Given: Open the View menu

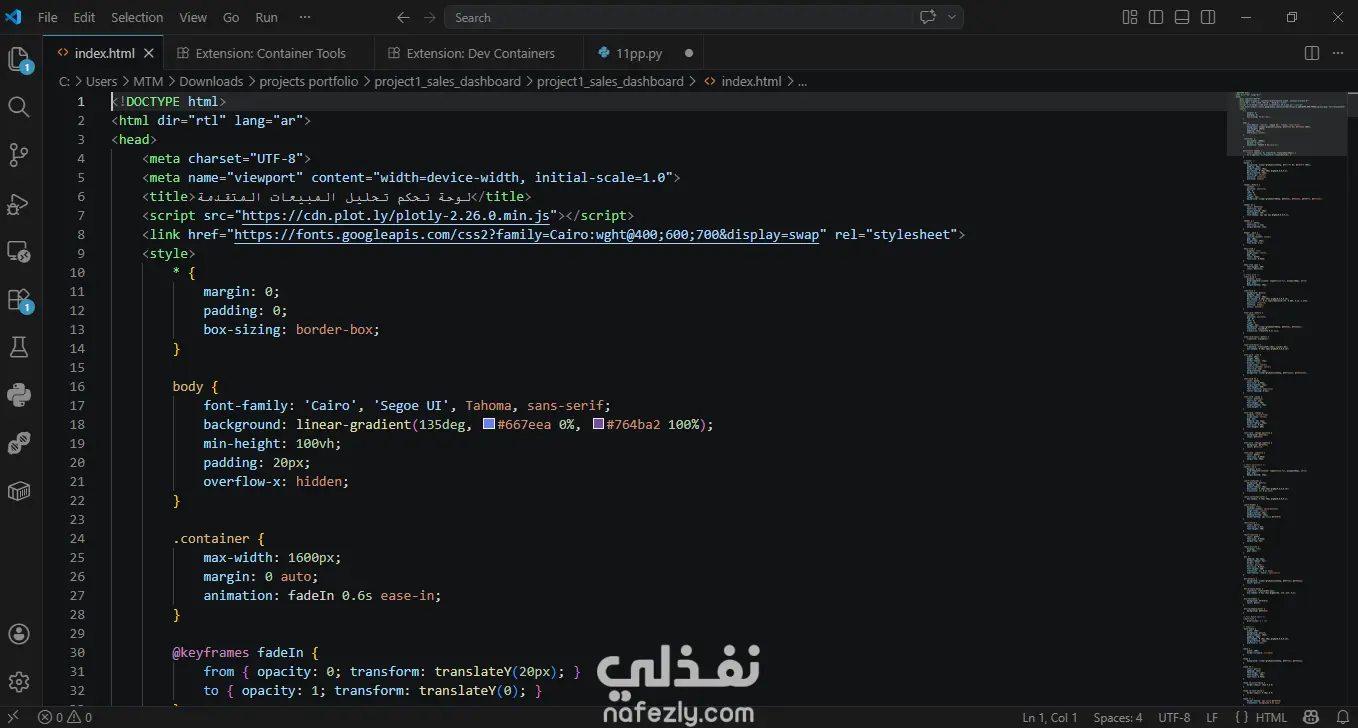Looking at the screenshot, I should 193,17.
